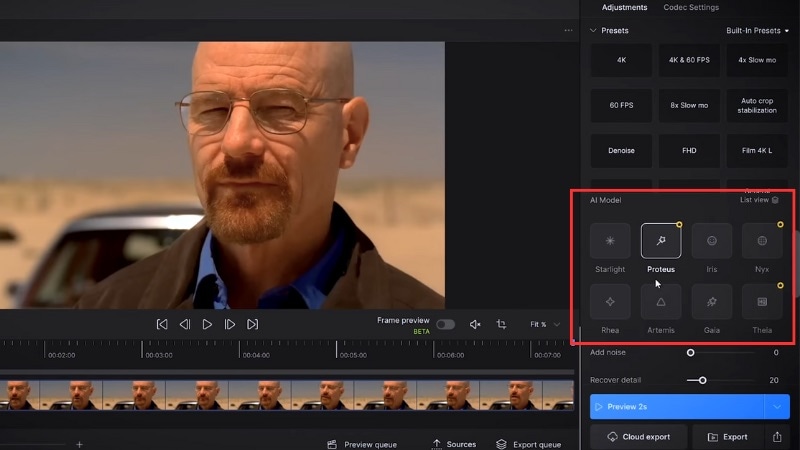The image size is (800, 450).
Task: Switch to the Codec Settings tab
Action: tap(691, 7)
